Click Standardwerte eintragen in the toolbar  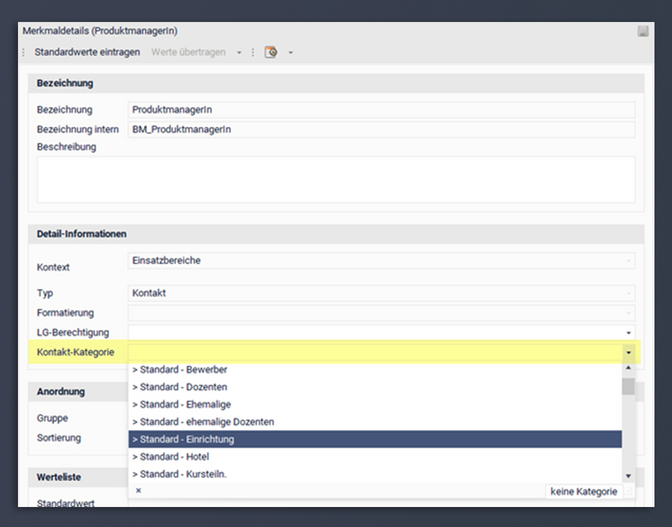(x=87, y=52)
